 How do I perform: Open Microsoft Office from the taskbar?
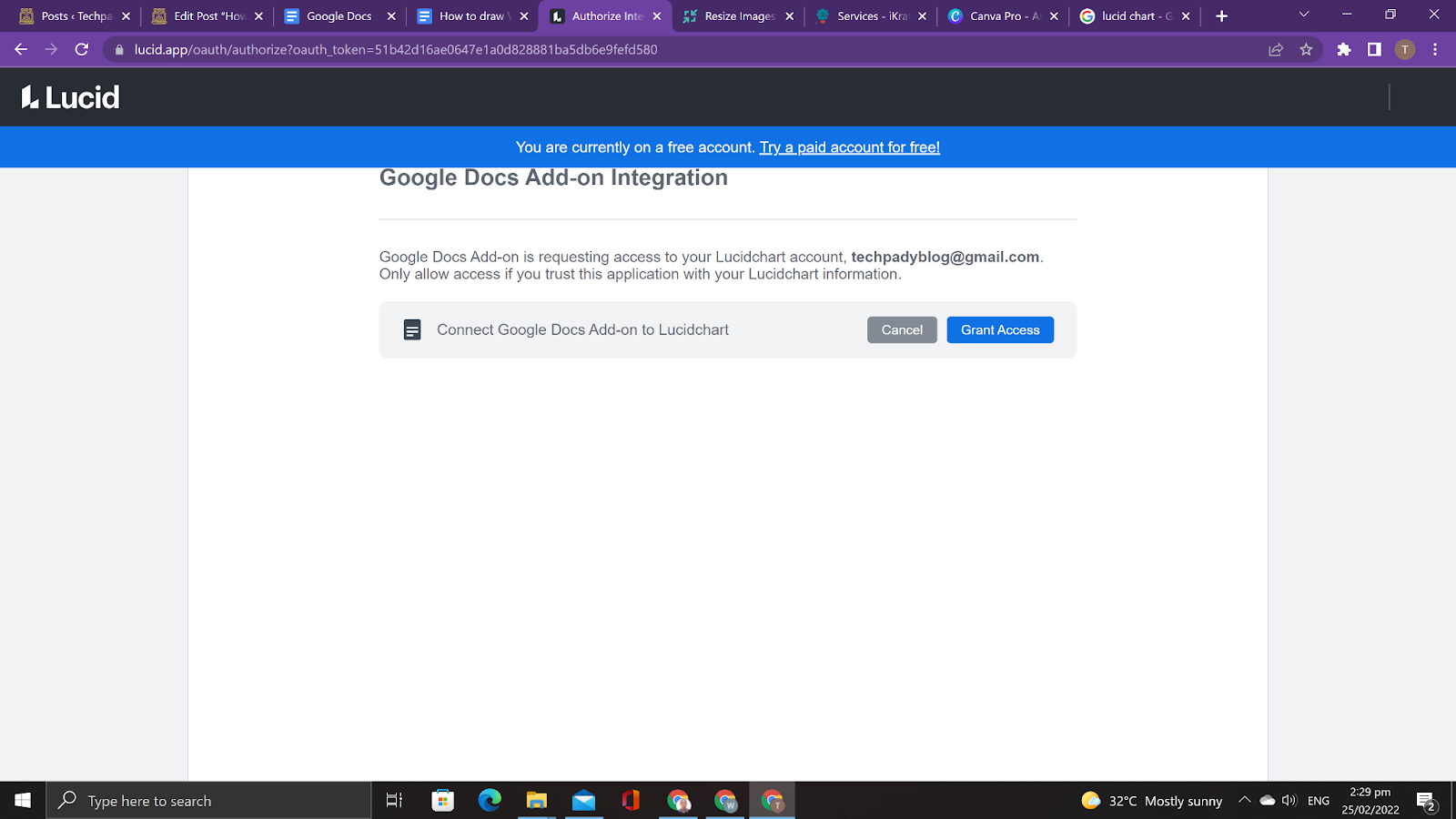tap(631, 801)
